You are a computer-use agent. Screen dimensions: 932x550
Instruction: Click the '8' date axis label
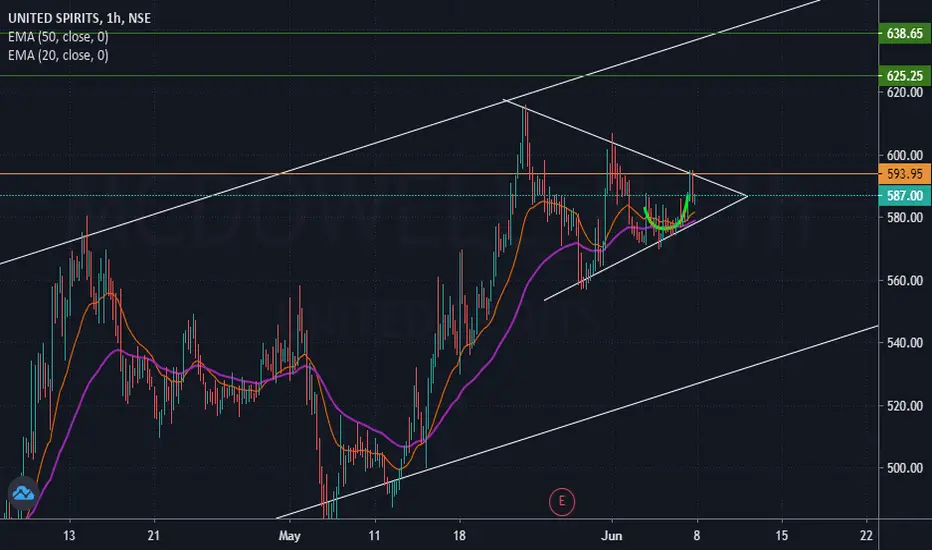697,536
